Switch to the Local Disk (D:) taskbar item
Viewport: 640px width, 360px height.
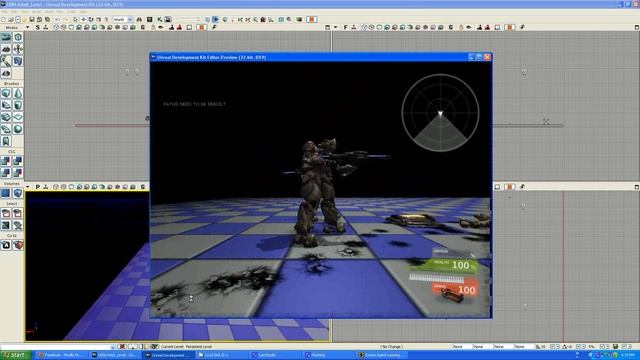221,355
